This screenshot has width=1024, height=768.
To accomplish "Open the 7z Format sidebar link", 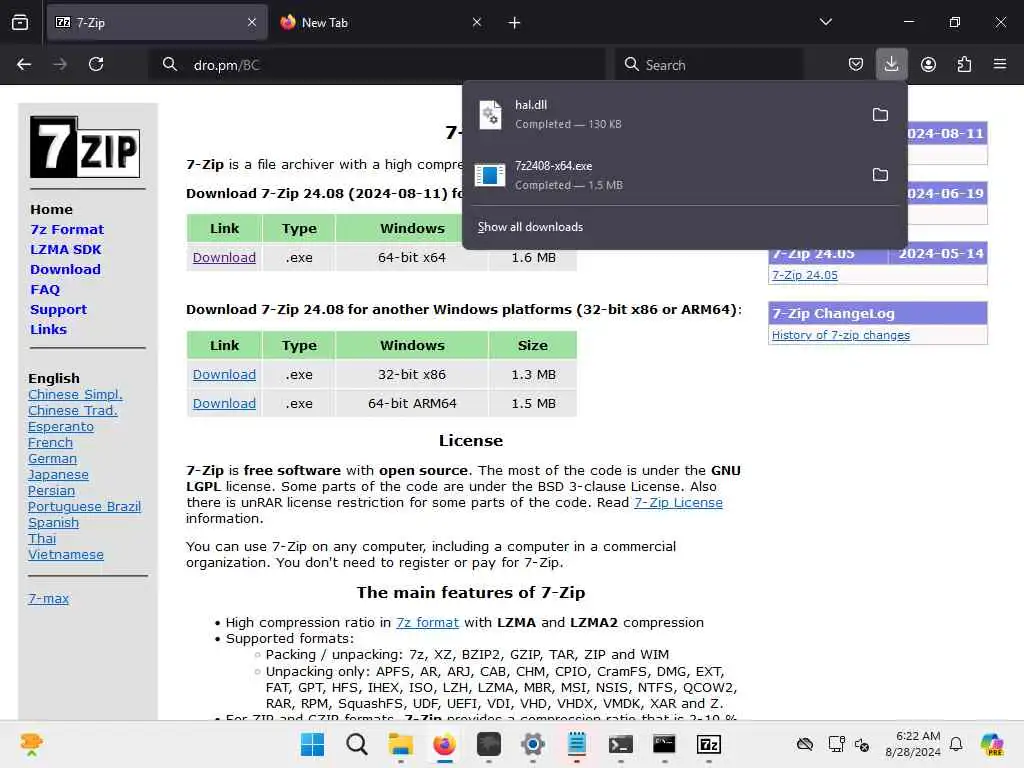I will tap(67, 229).
